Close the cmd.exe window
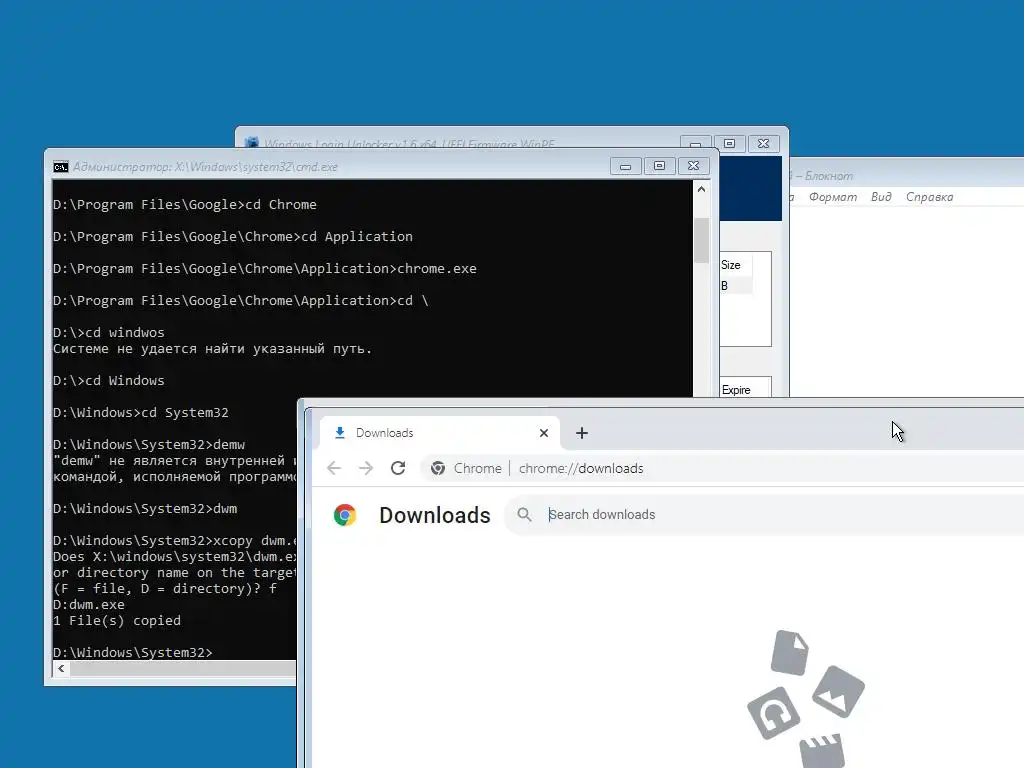This screenshot has height=768, width=1024. (x=694, y=166)
